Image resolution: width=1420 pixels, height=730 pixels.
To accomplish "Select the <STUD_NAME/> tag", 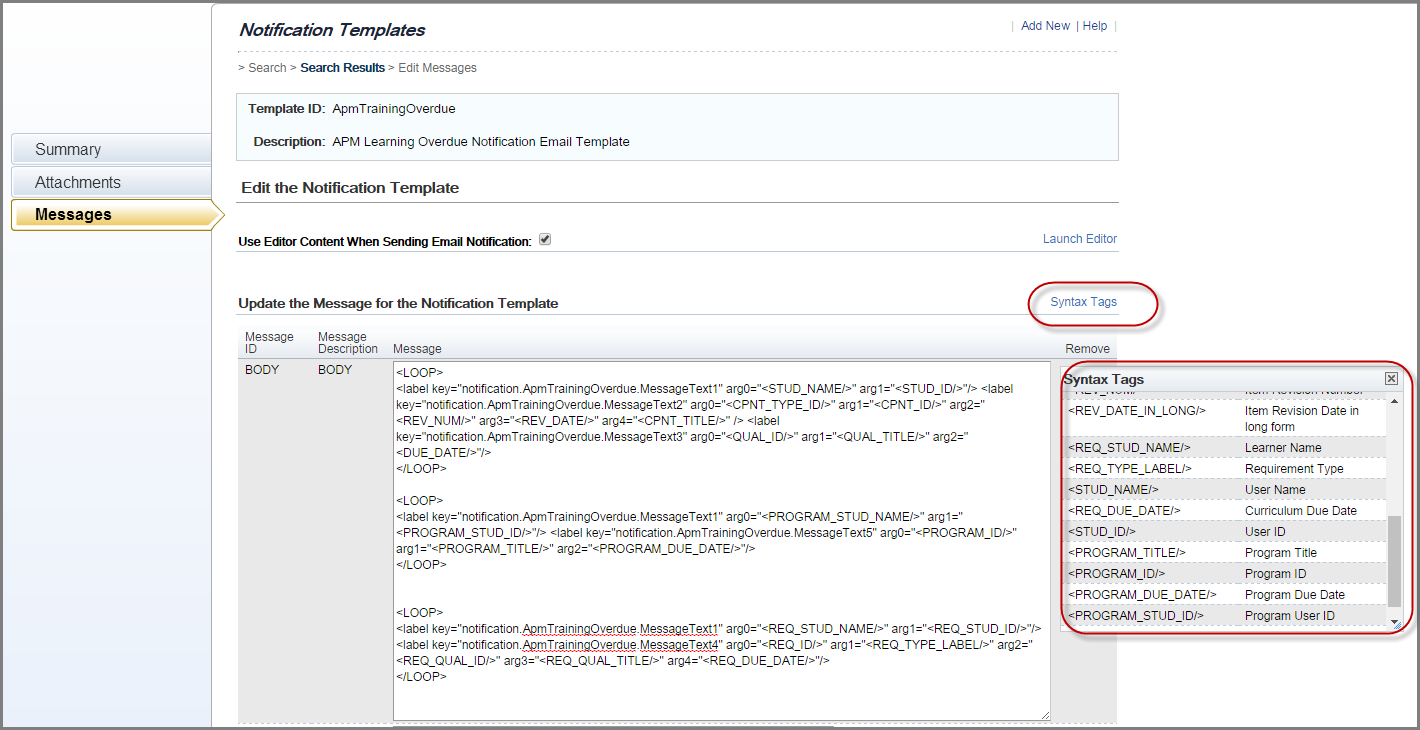I will [1113, 490].
